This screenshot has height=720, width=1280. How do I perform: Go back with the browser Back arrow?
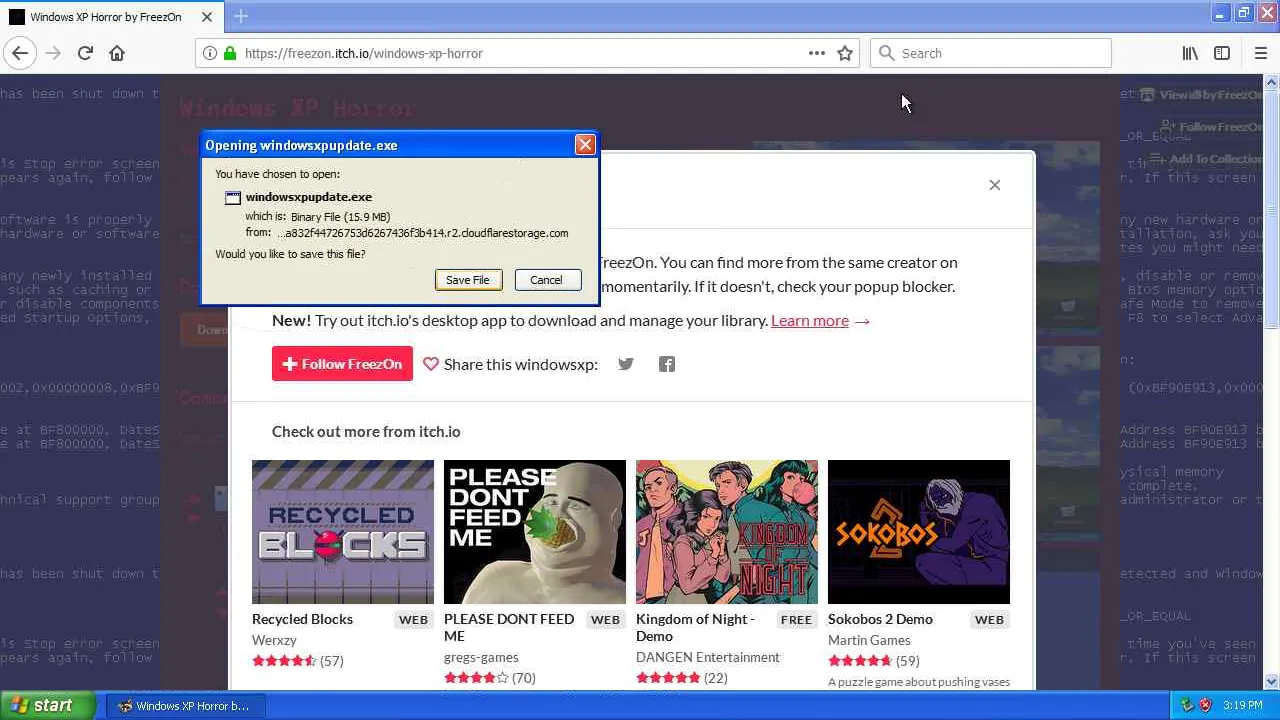click(20, 53)
